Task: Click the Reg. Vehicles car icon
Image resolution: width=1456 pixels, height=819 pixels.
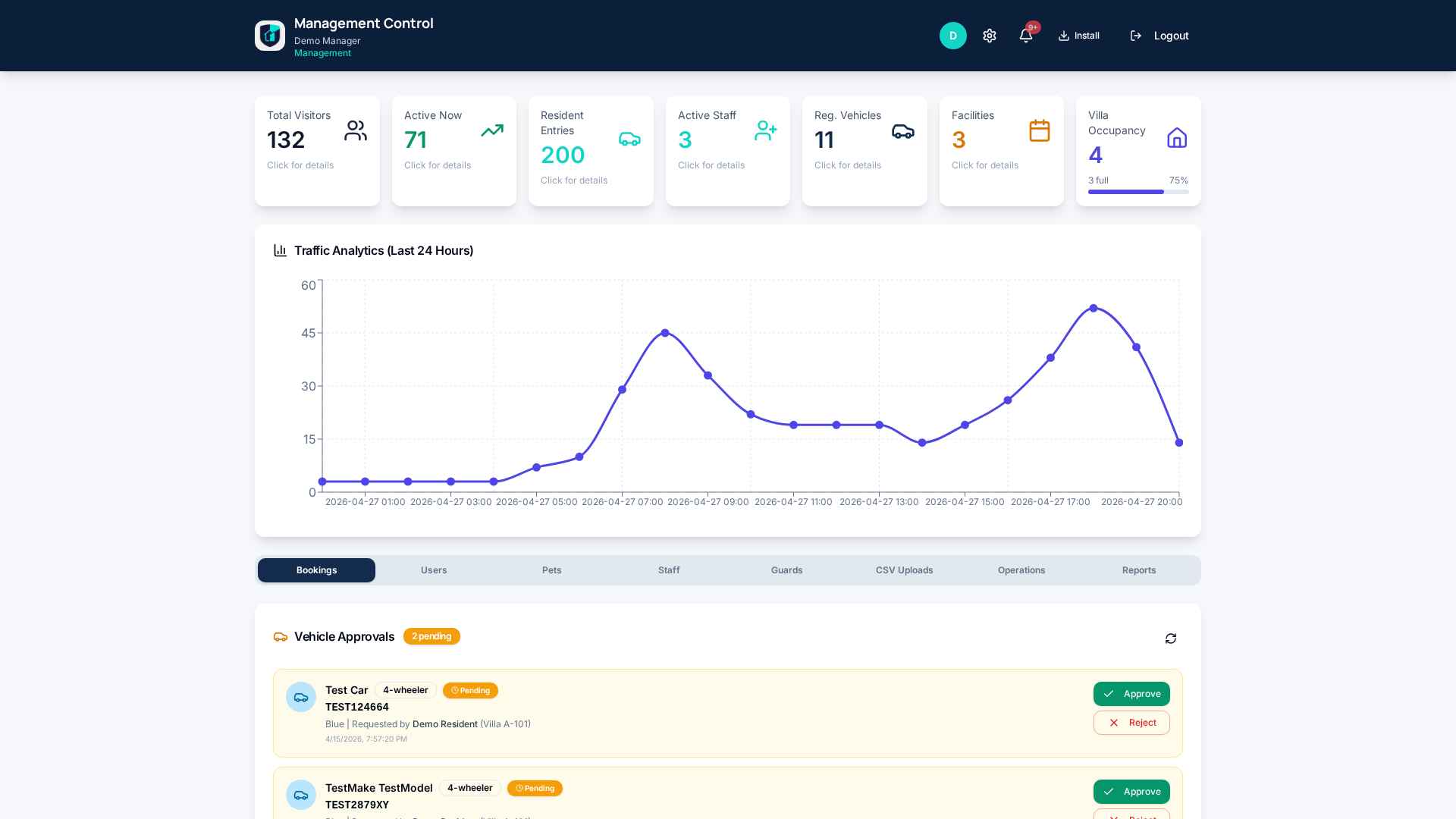Action: [x=902, y=130]
